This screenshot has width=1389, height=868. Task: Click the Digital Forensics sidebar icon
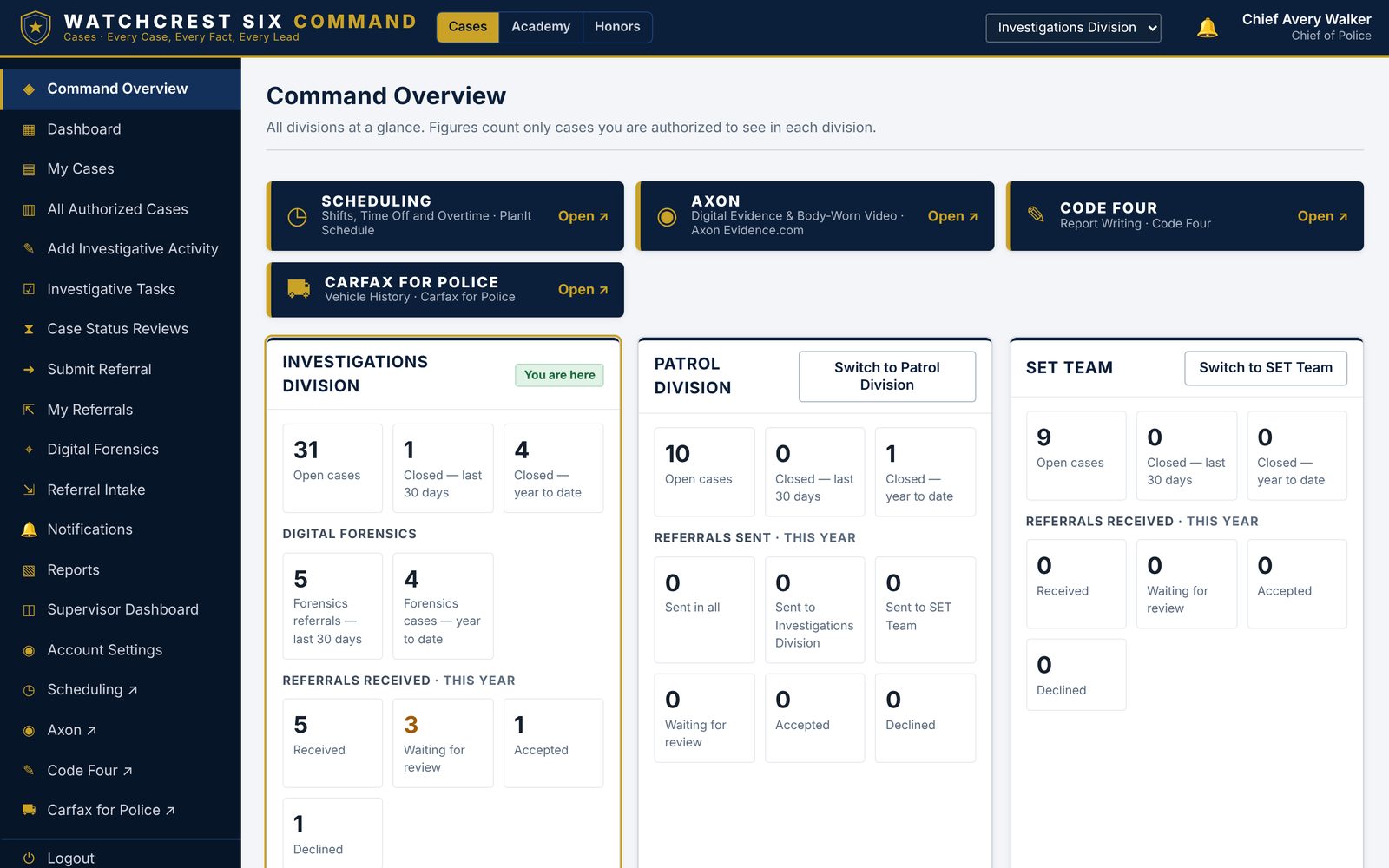pos(29,450)
